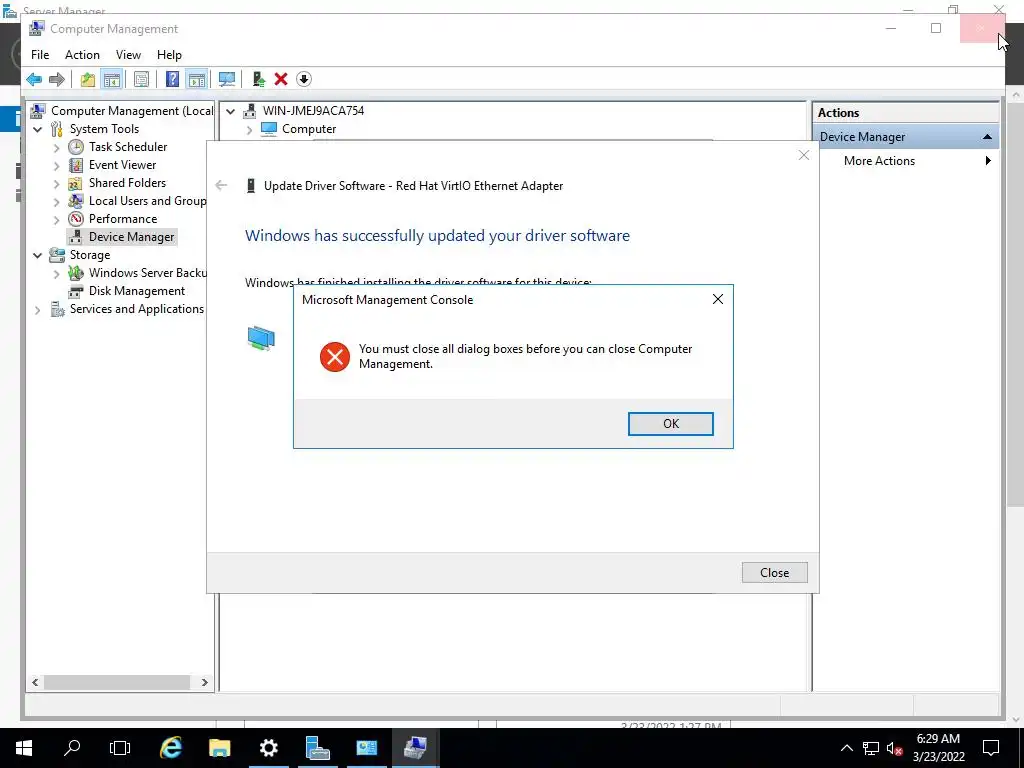Click the network tray icon
The image size is (1024, 768).
[871, 748]
